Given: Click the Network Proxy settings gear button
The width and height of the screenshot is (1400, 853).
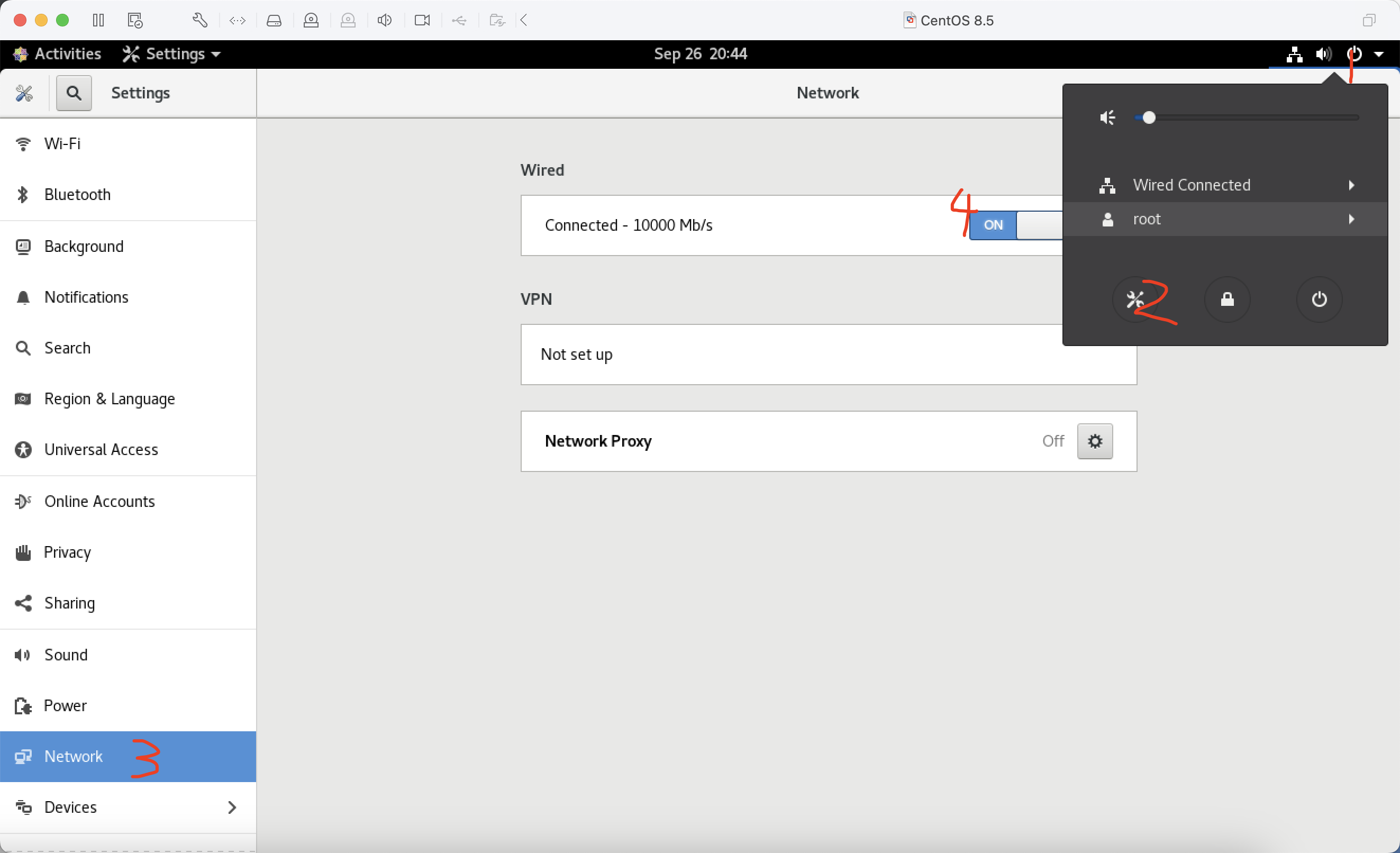Looking at the screenshot, I should coord(1095,441).
